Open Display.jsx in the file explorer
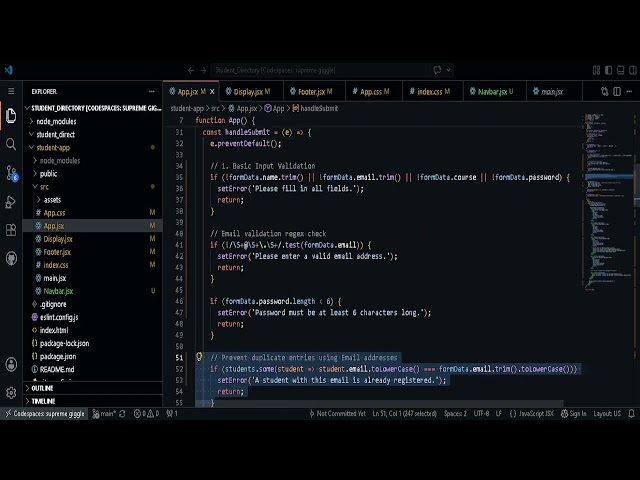Screen dimensions: 640x480 click(x=93, y=239)
